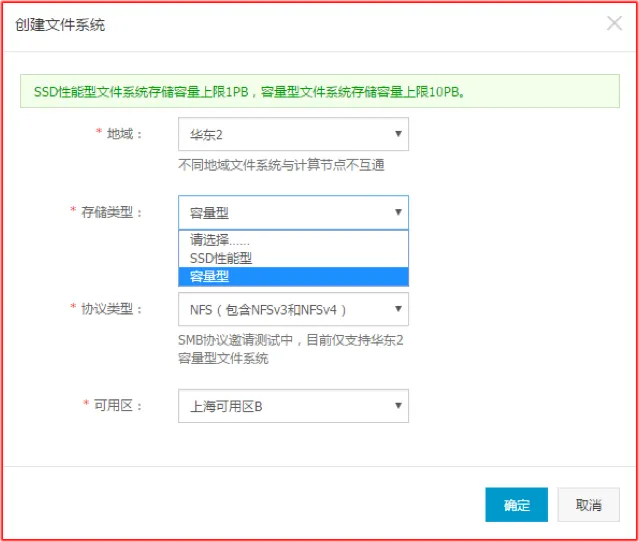Screen dimensions: 639x542
Task: Click the green SSD性能型 capacity limit notice
Action: click(320, 91)
